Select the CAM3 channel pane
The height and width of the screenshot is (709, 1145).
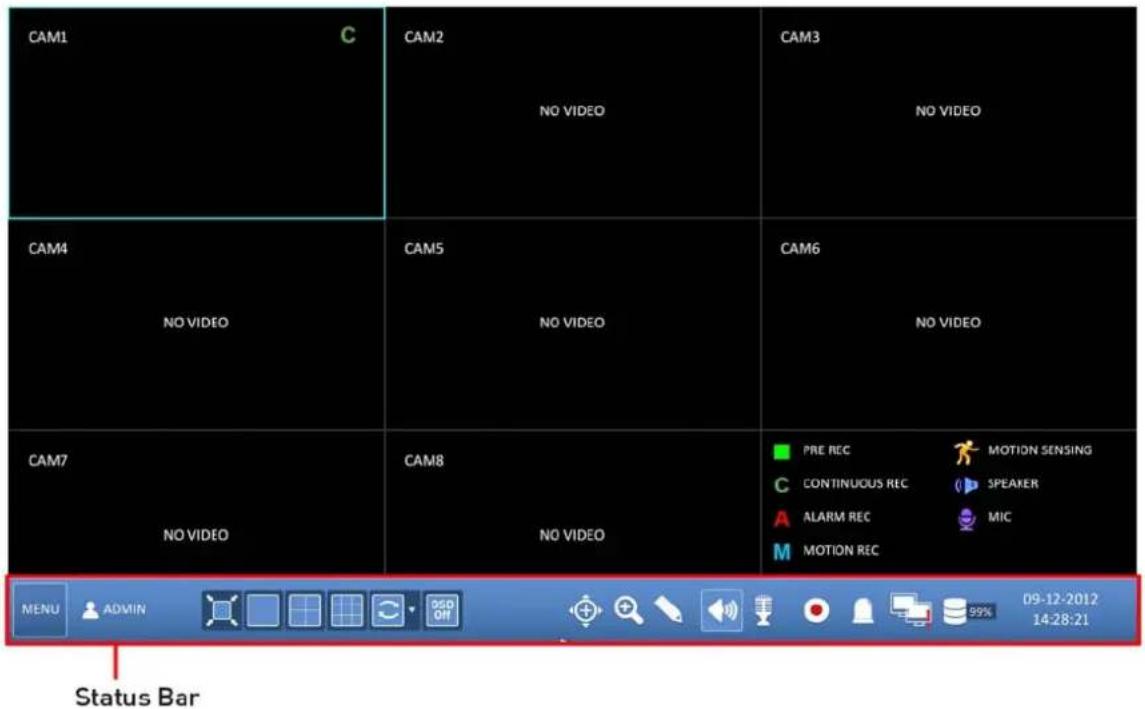click(x=949, y=113)
